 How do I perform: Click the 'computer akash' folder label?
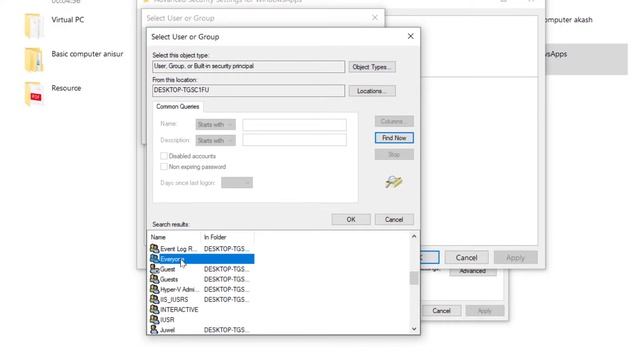[569, 20]
